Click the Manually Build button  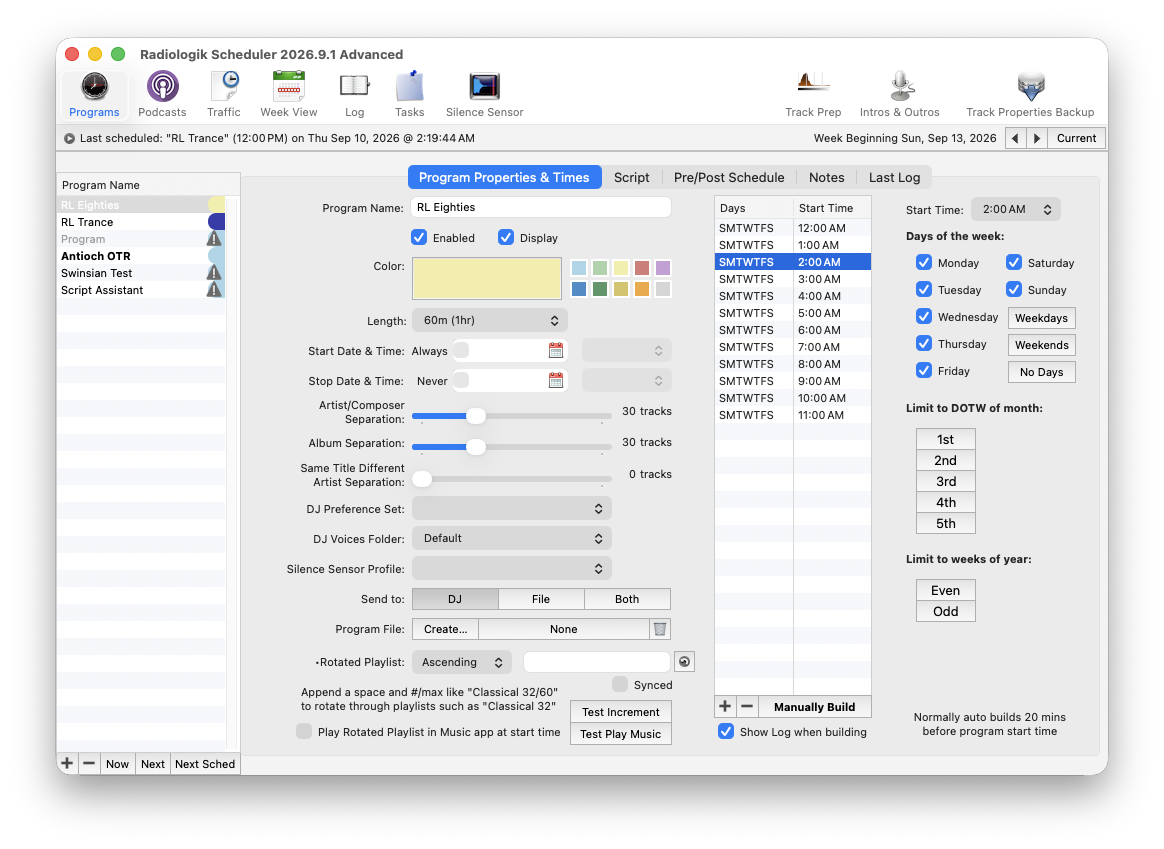click(814, 707)
